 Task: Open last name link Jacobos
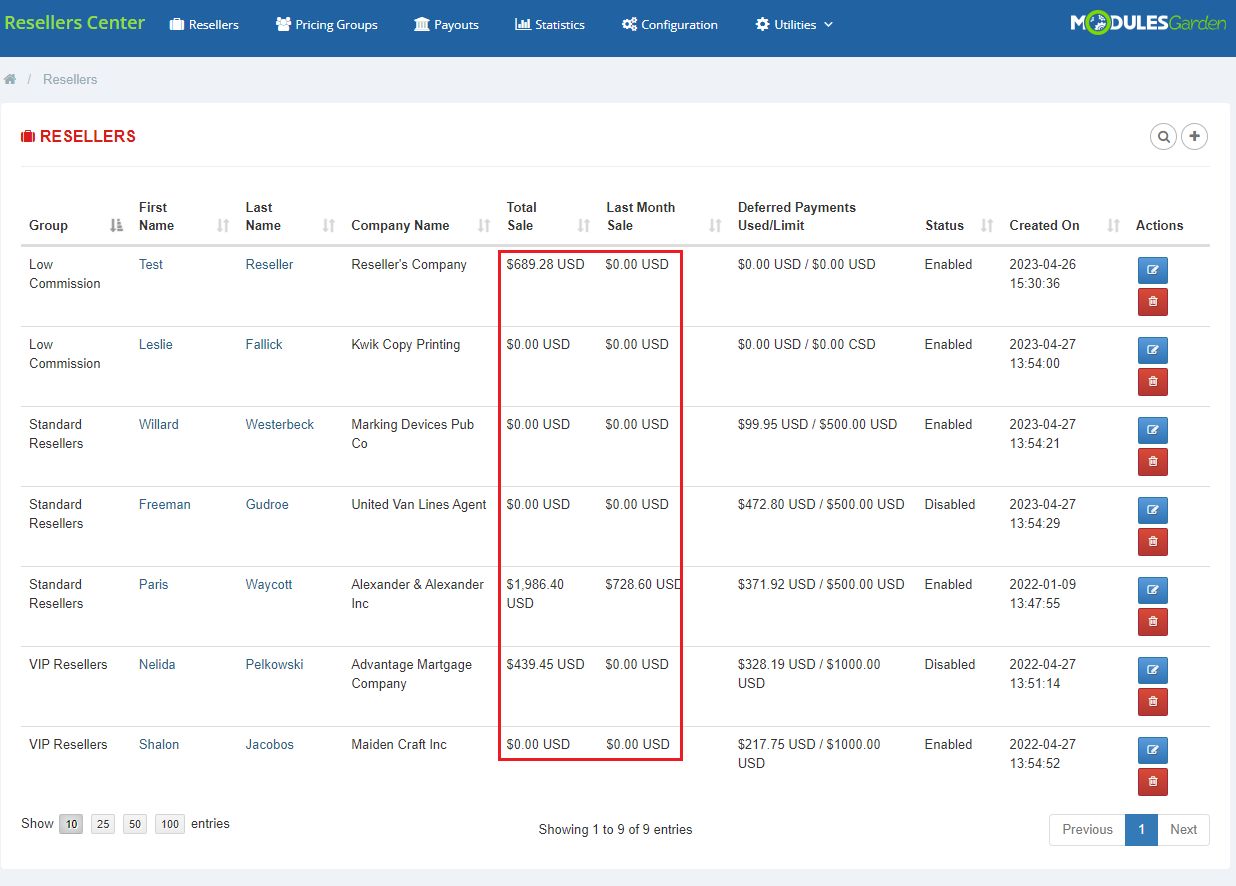[270, 745]
